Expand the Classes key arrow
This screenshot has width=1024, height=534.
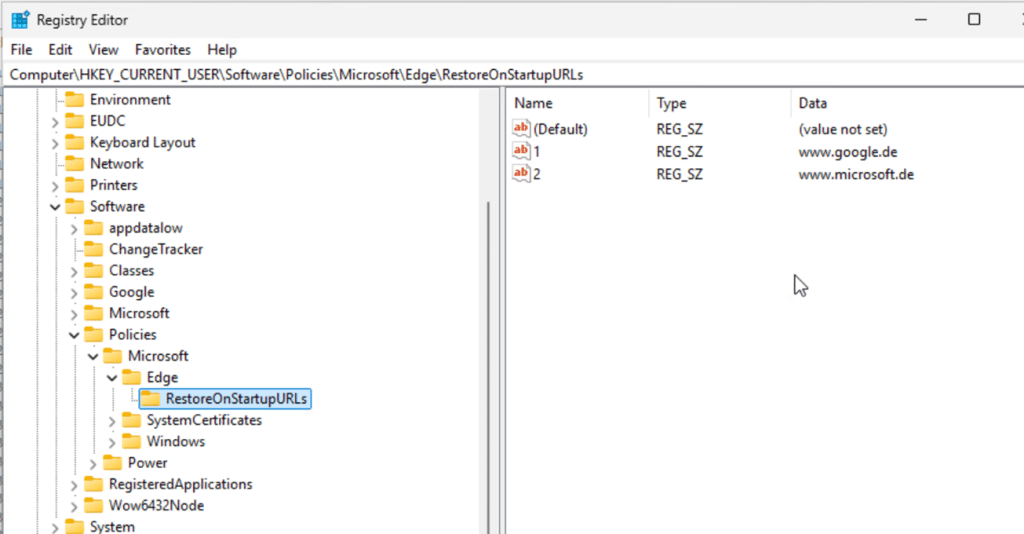(x=74, y=271)
